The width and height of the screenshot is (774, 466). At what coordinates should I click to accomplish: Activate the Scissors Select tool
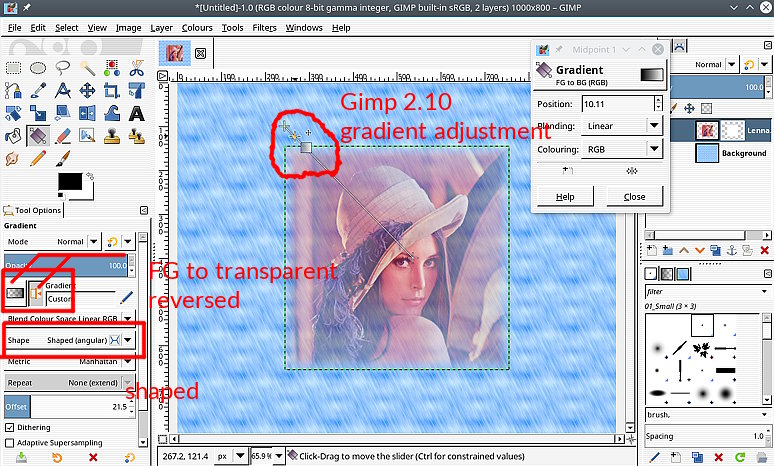coord(137,68)
